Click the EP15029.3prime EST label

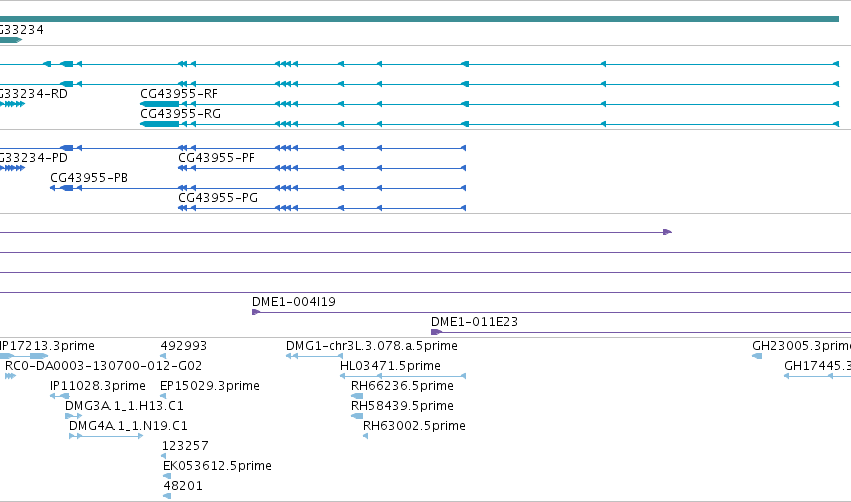tap(209, 386)
